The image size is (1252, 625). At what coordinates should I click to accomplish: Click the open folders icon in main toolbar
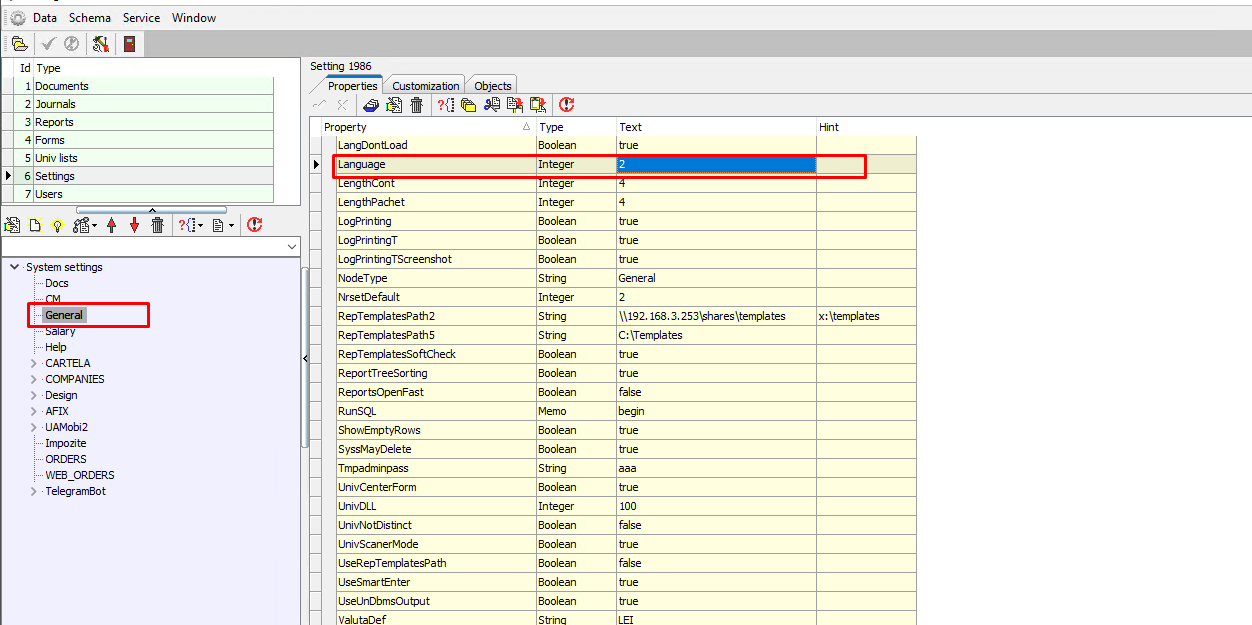click(x=19, y=44)
